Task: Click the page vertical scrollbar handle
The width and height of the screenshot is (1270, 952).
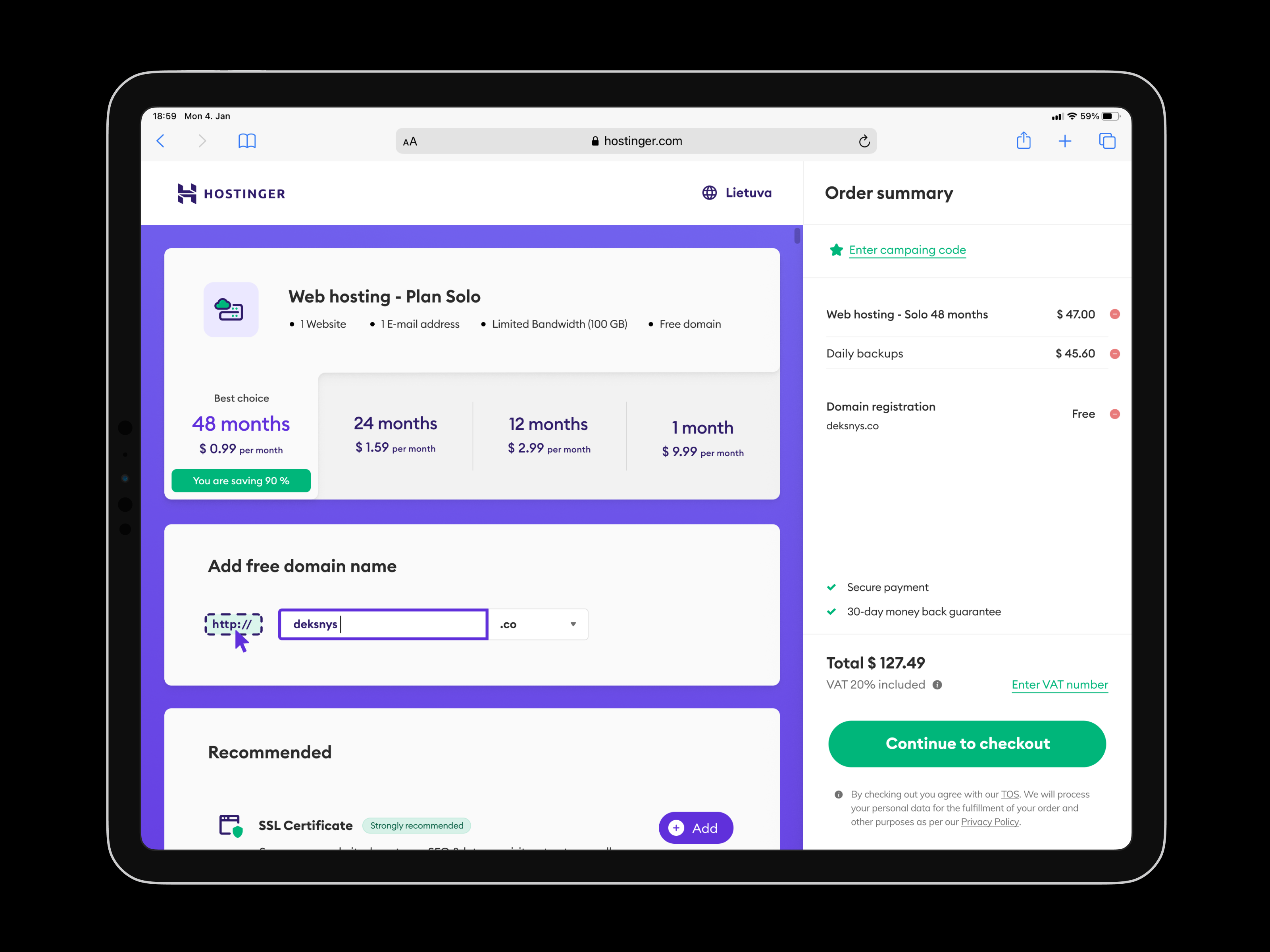Action: 797,235
